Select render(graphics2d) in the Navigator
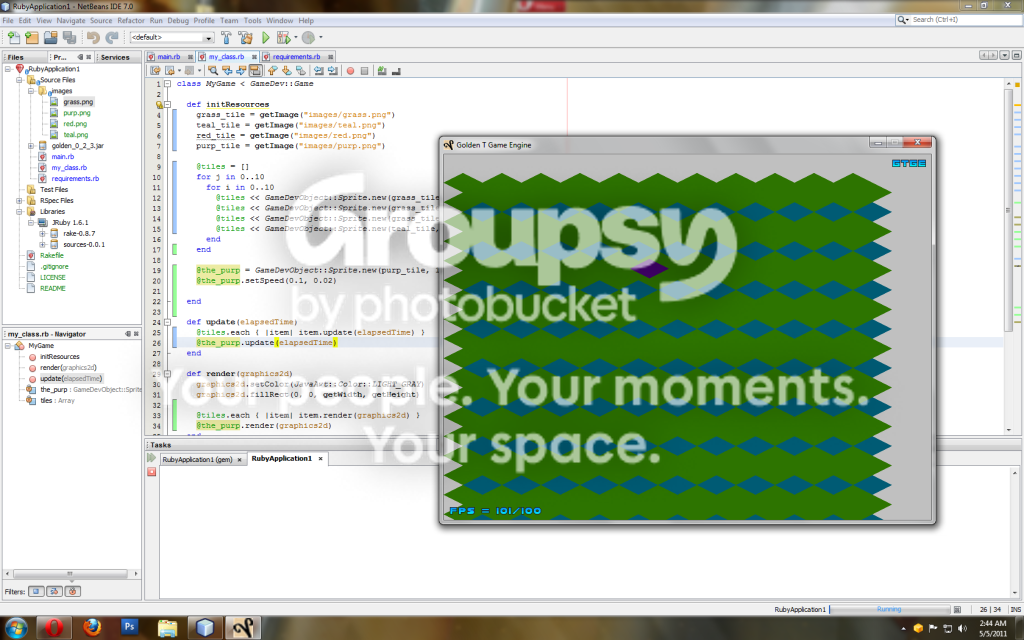1024x640 pixels. (x=68, y=368)
